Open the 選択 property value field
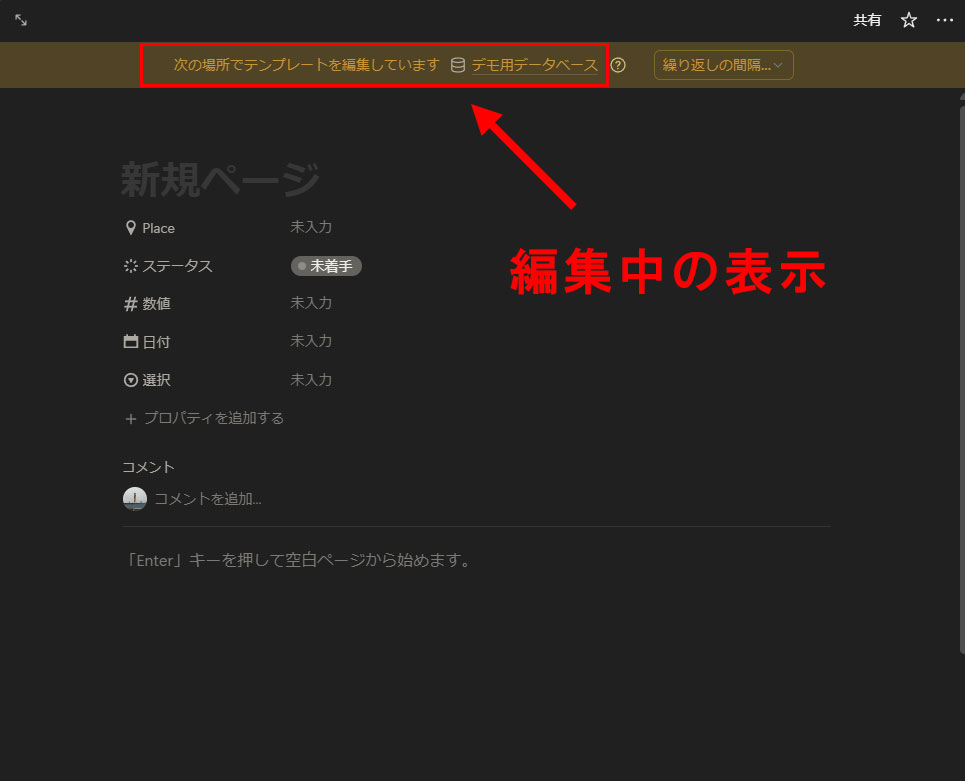 [x=311, y=380]
